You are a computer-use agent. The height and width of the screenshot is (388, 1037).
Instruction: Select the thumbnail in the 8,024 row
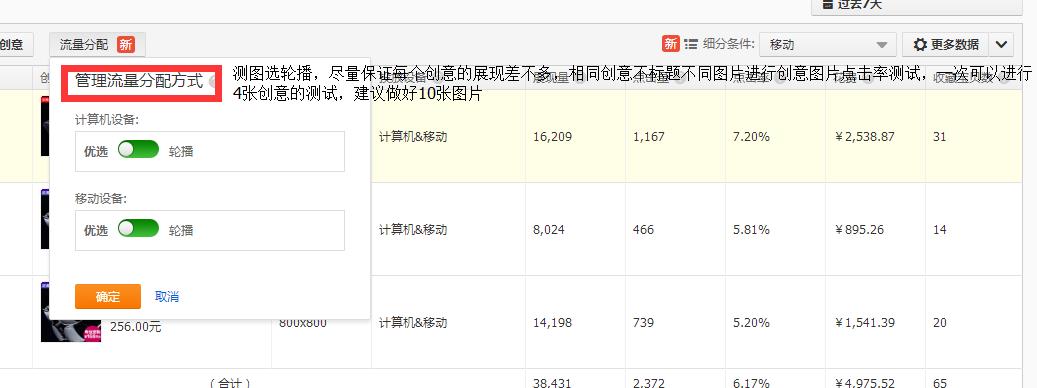pos(45,219)
